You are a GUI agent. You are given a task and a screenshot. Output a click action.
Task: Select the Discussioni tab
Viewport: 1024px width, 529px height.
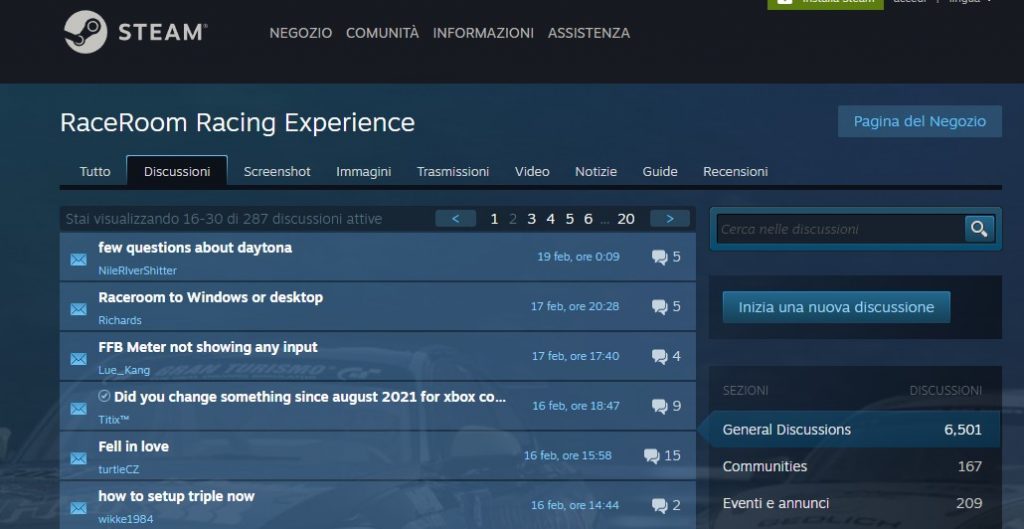pos(177,171)
